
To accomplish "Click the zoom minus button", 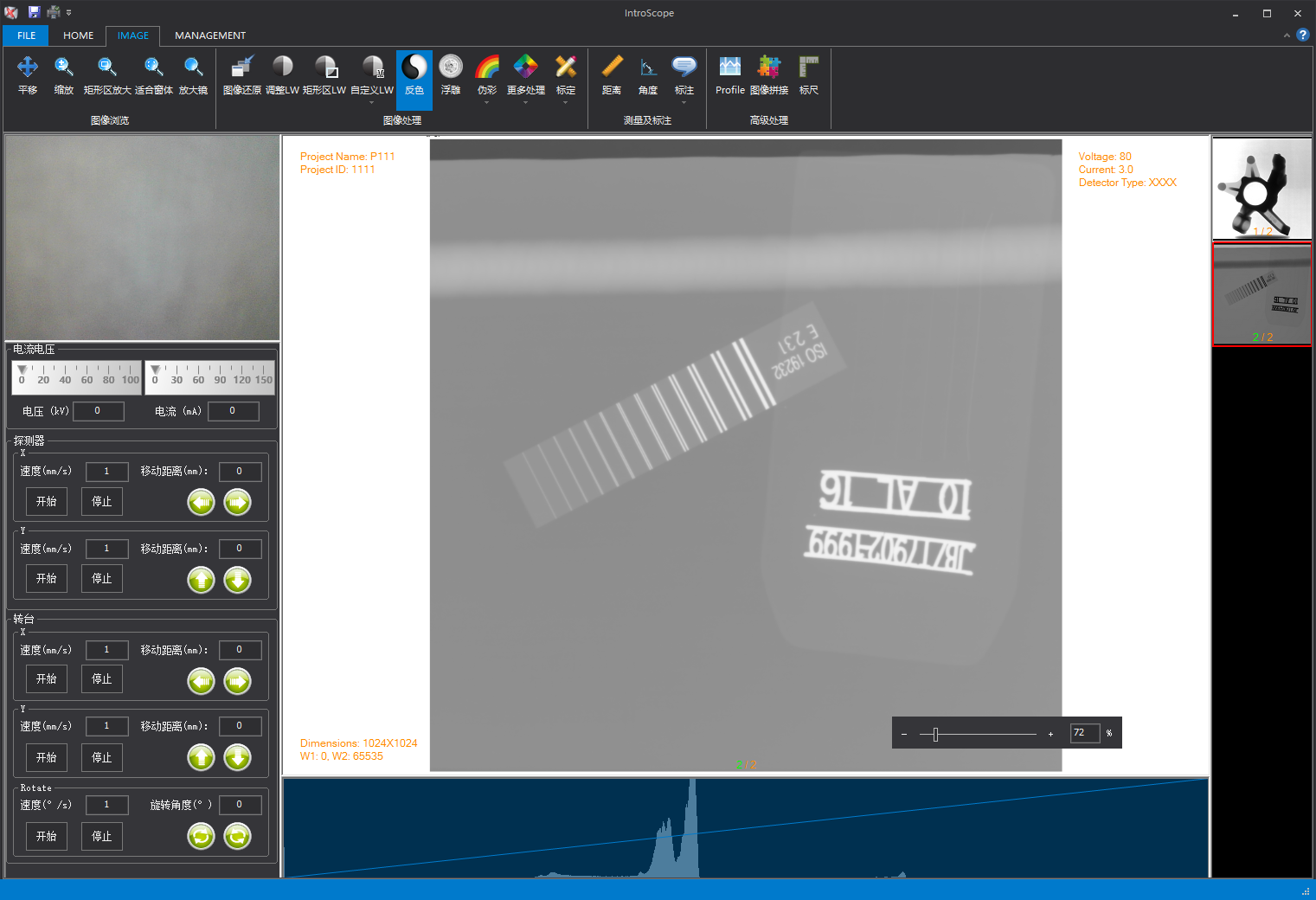I will tap(904, 735).
